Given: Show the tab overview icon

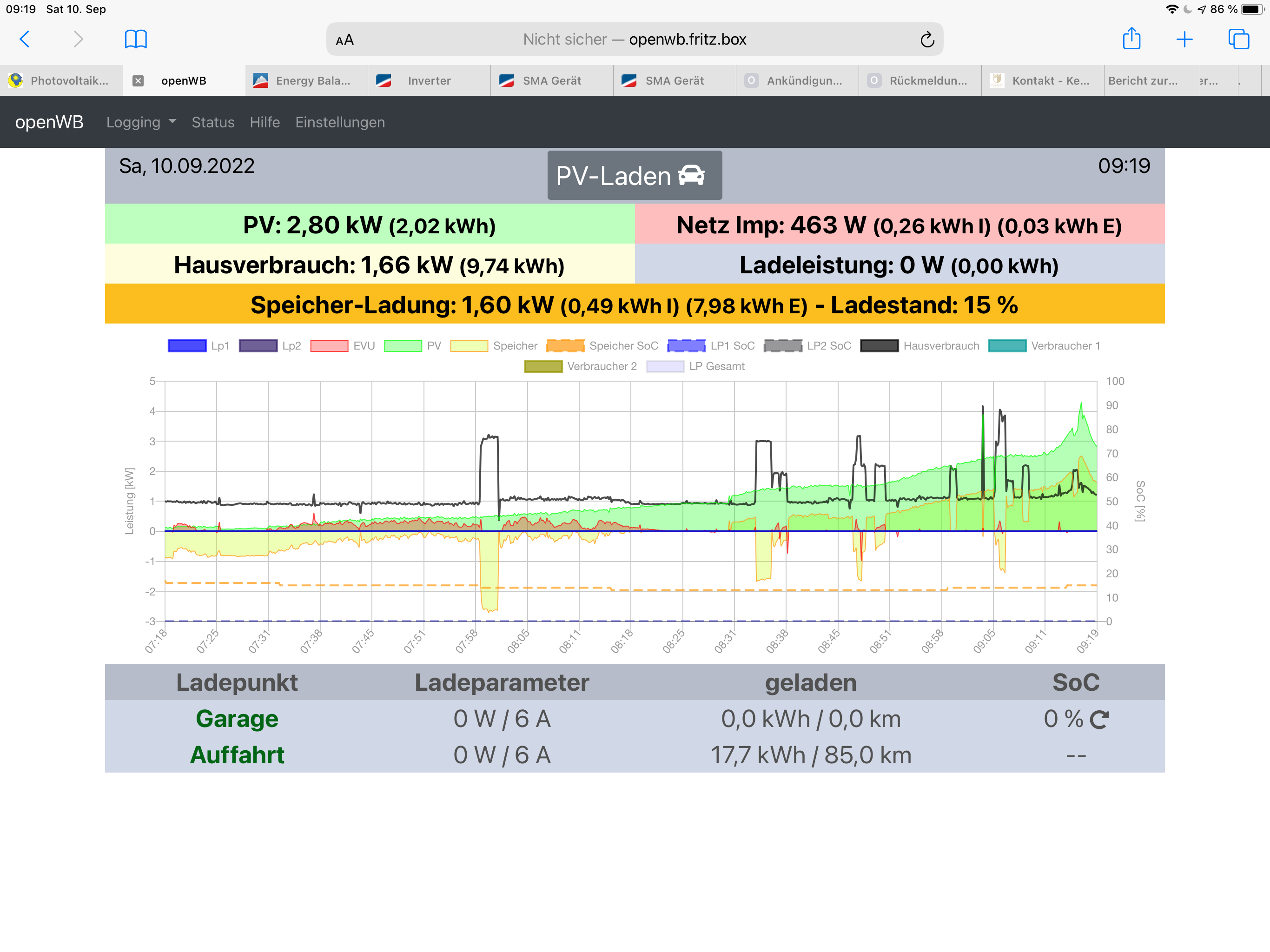Looking at the screenshot, I should pos(1238,39).
